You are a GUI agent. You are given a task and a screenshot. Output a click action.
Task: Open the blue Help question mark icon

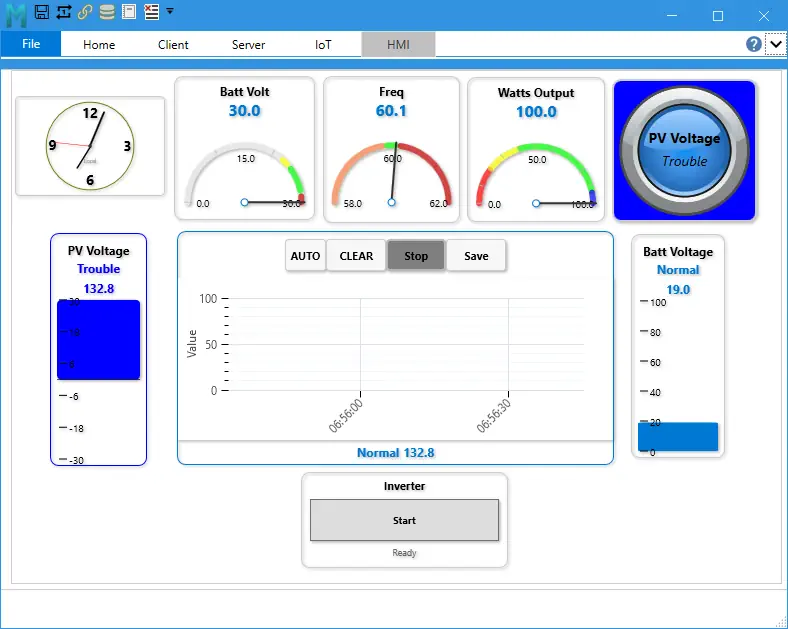754,44
